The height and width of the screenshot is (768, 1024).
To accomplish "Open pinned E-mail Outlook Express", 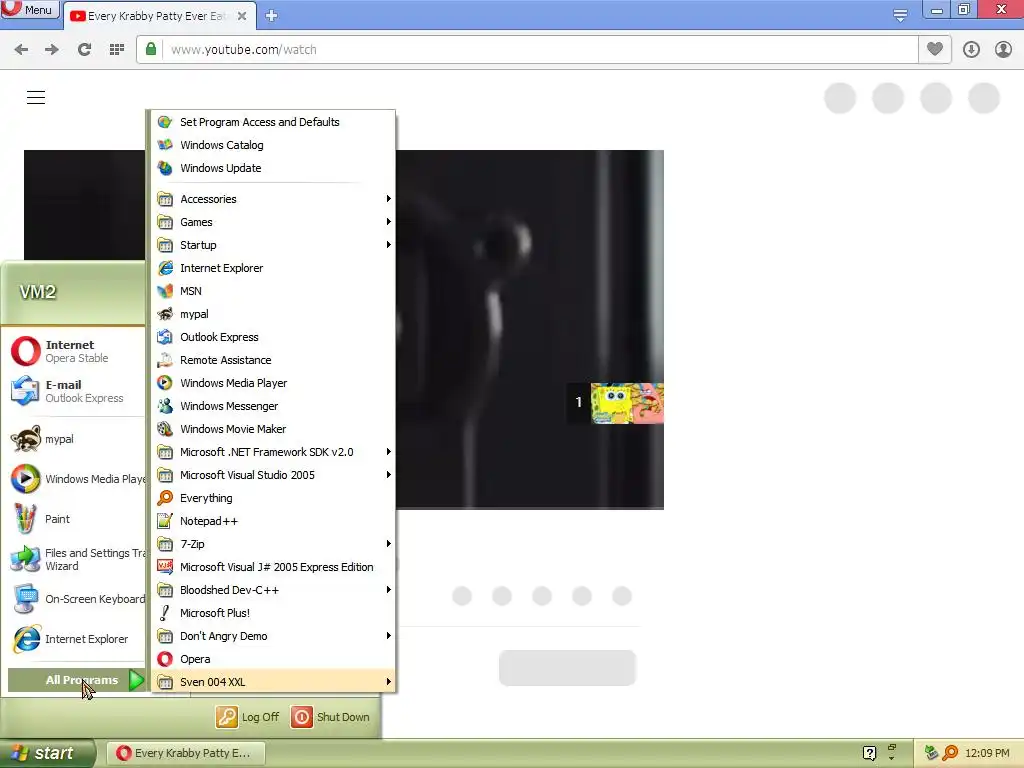I will pyautogui.click(x=76, y=391).
